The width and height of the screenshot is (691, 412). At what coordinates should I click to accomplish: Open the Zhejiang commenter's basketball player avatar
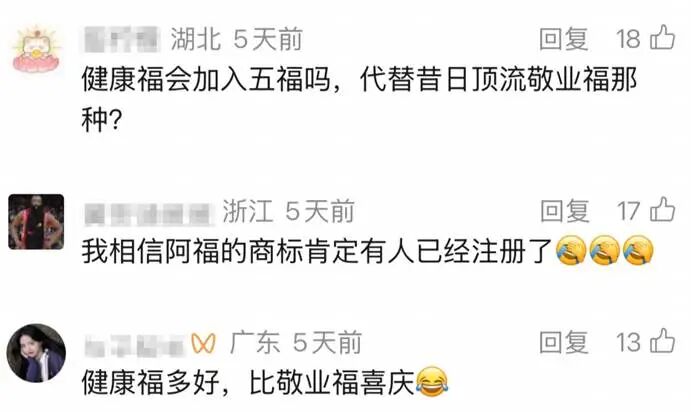point(36,222)
